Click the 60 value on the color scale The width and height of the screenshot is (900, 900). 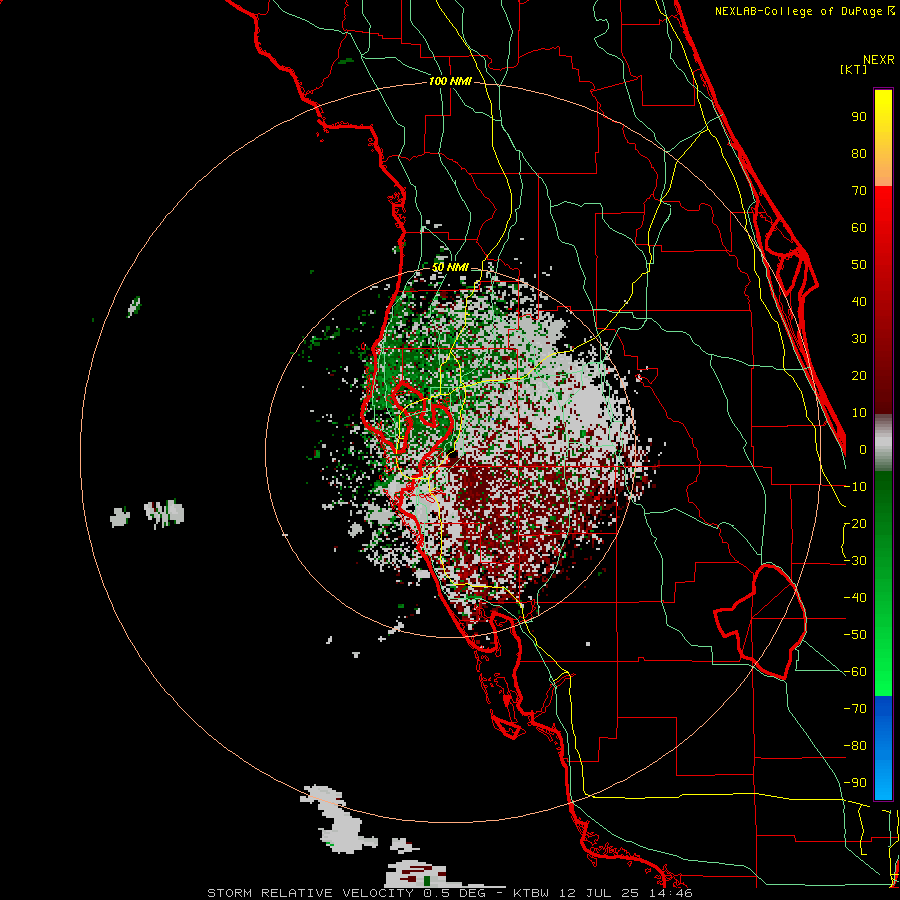[x=859, y=228]
